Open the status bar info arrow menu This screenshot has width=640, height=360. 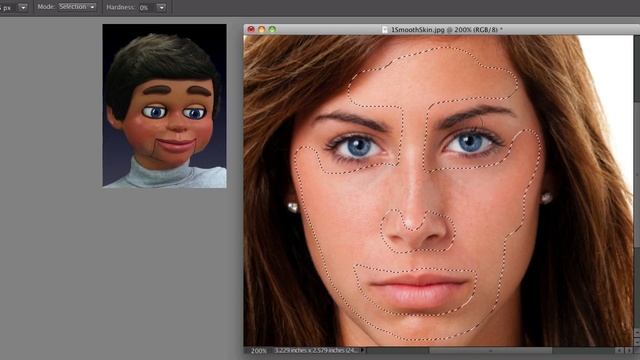pos(362,350)
